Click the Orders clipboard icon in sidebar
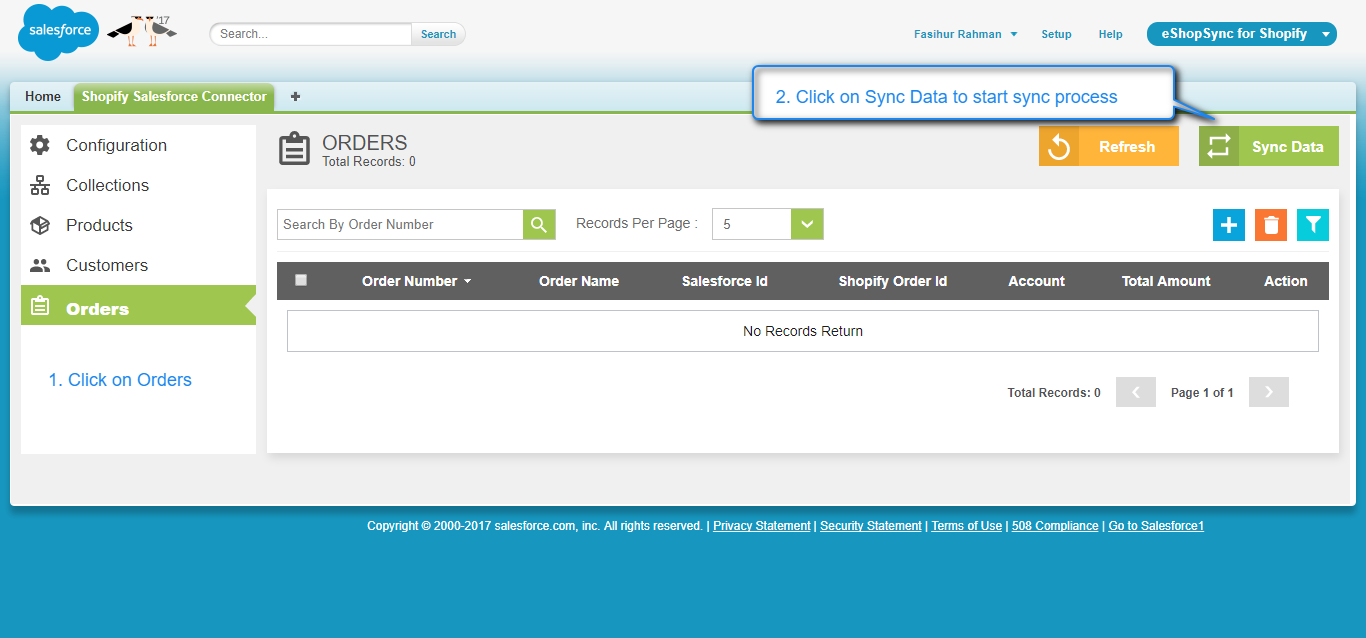The height and width of the screenshot is (638, 1366). pos(40,306)
